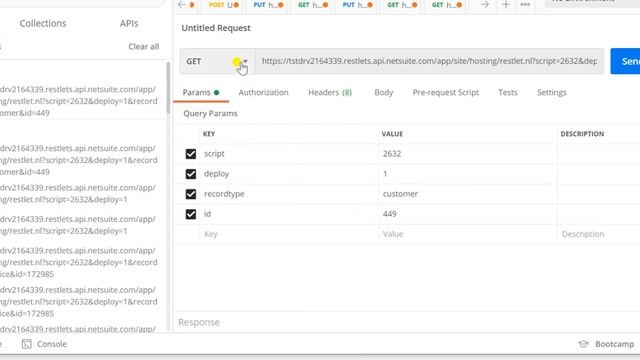This screenshot has height=360, width=640.
Task: Click the recordtype key cell
Action: coord(289,194)
